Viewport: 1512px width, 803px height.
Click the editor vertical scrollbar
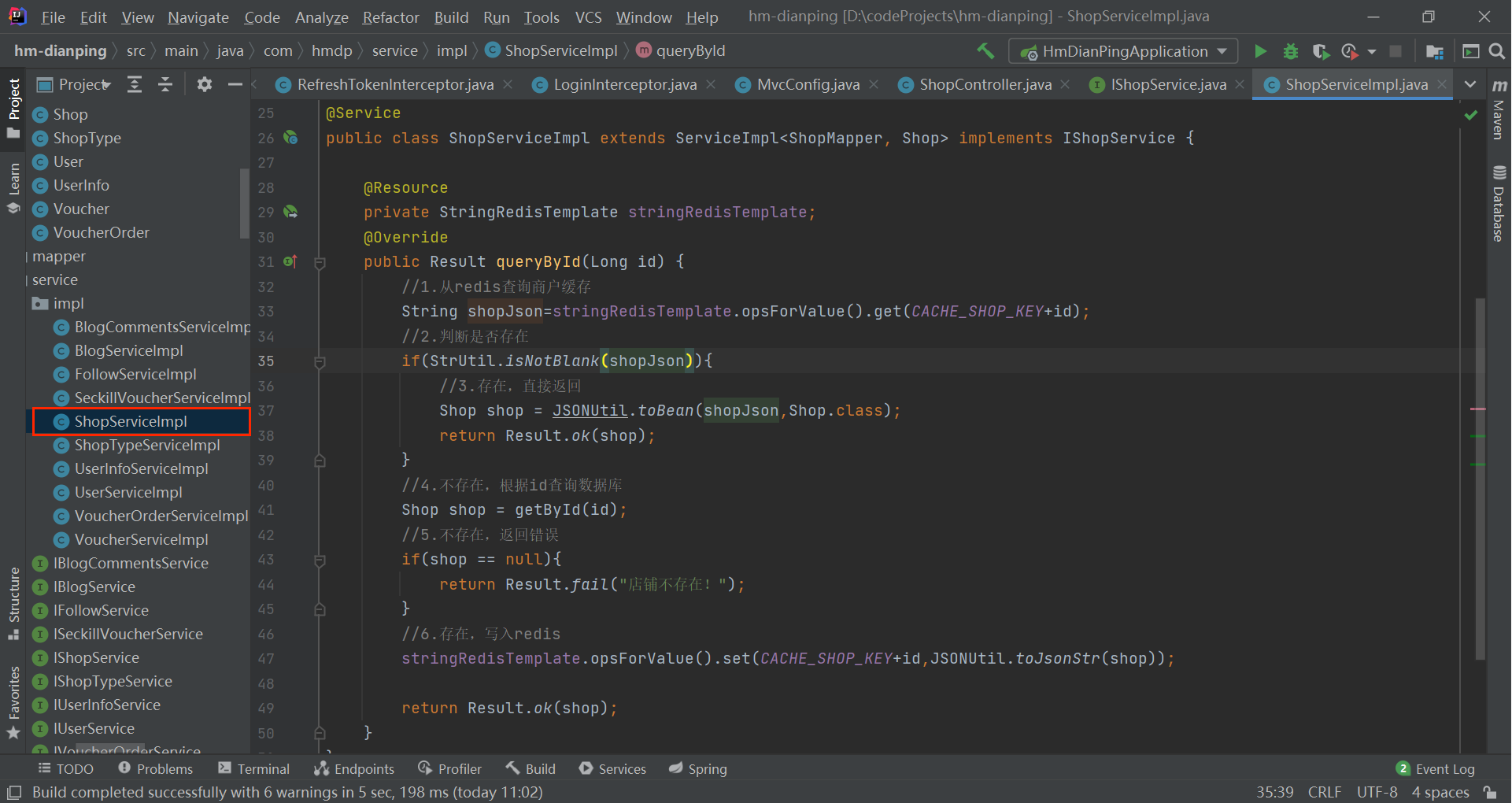1480,479
